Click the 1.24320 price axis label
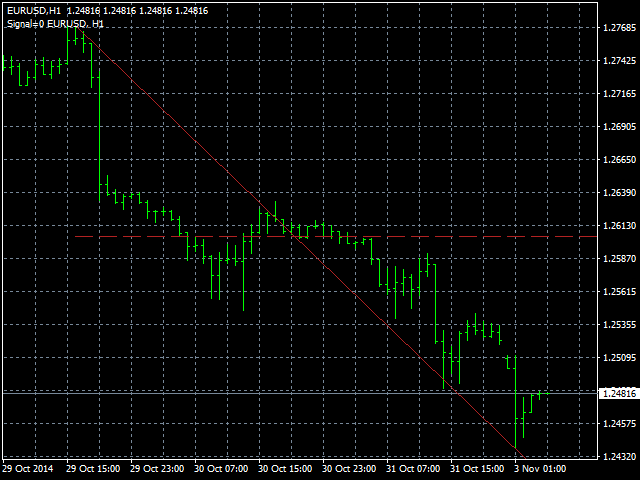This screenshot has width=640, height=480. (x=622, y=457)
